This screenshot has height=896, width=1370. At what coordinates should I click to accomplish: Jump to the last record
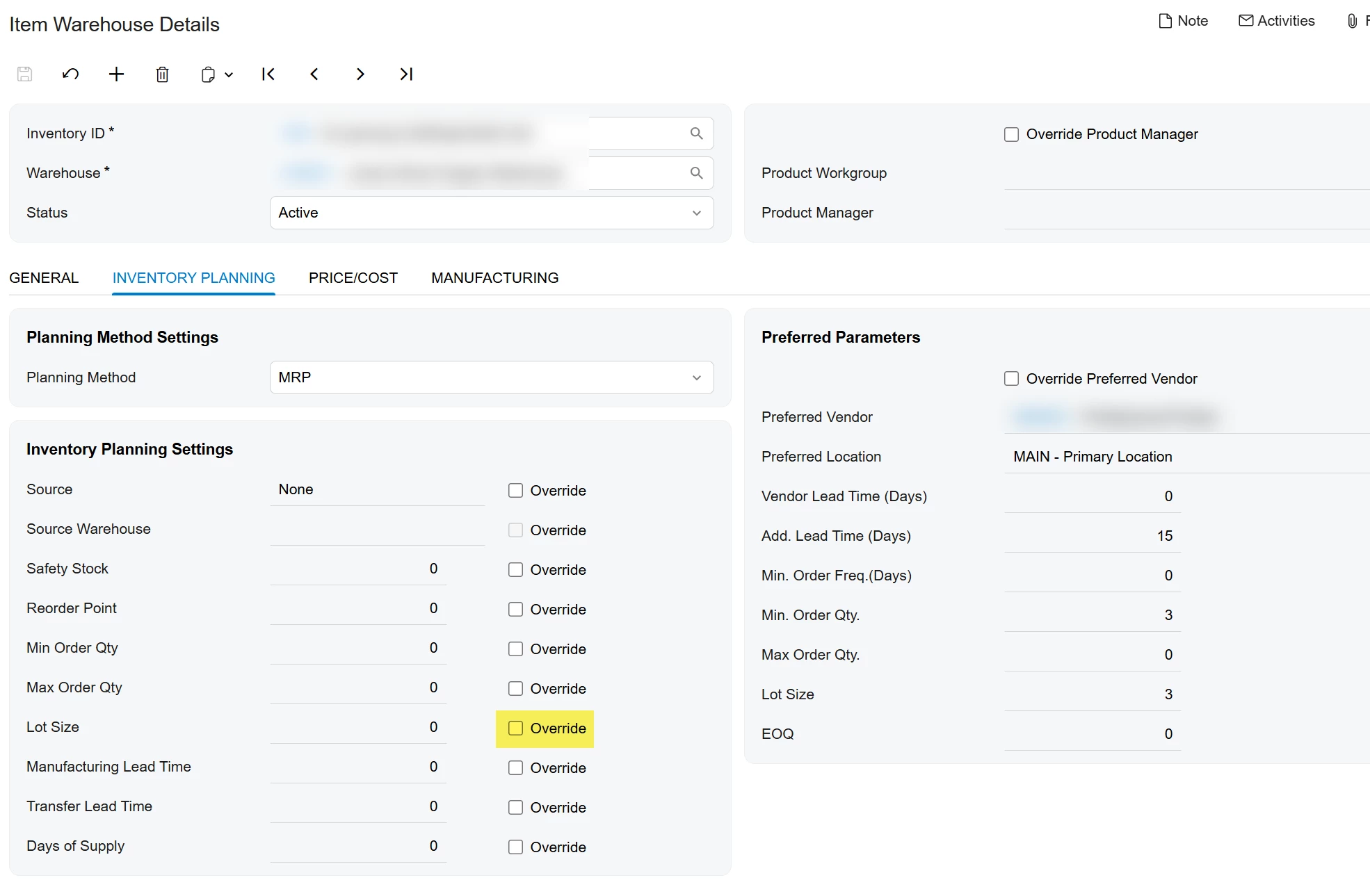pyautogui.click(x=406, y=74)
